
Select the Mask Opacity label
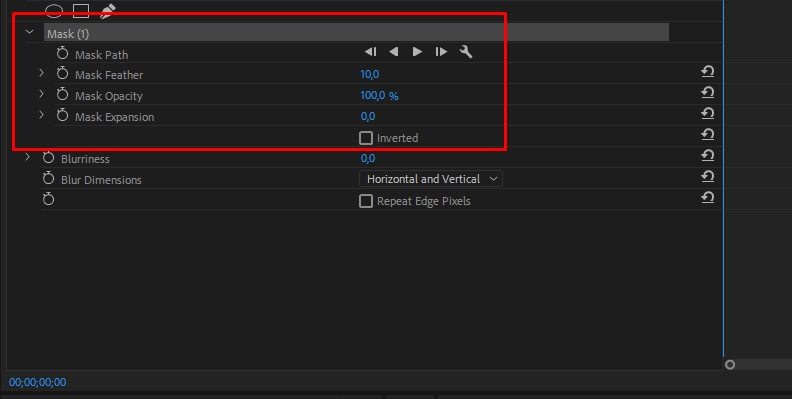(x=109, y=96)
